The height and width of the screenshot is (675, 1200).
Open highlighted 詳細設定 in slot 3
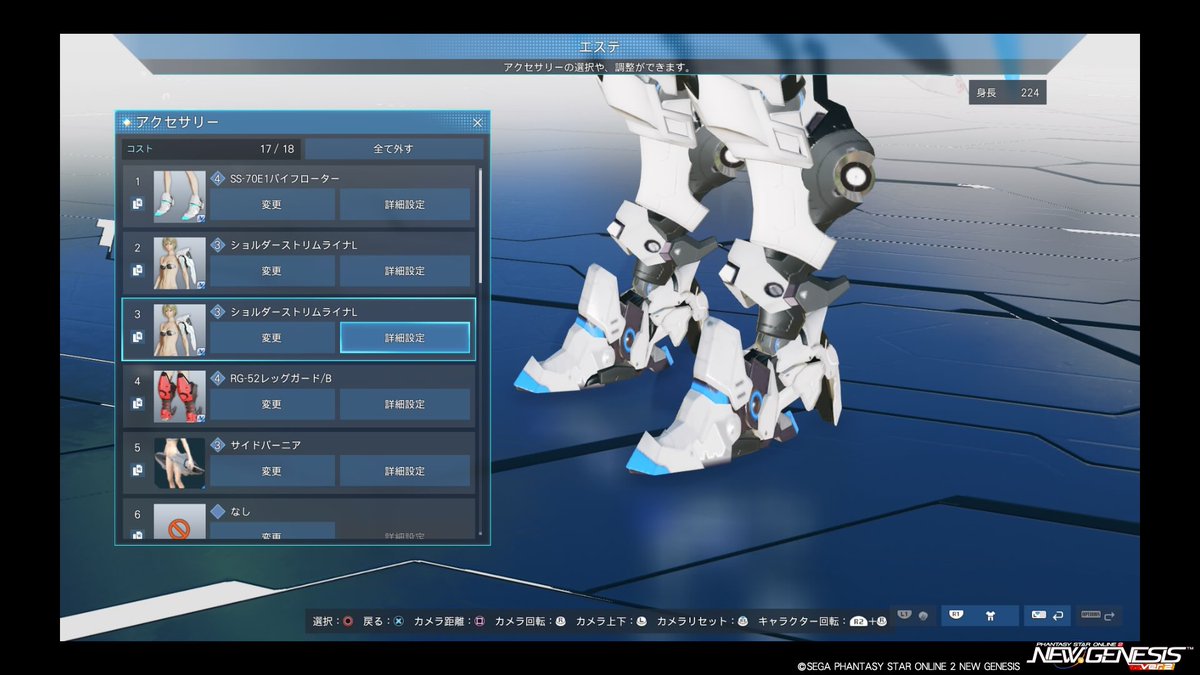click(x=405, y=338)
